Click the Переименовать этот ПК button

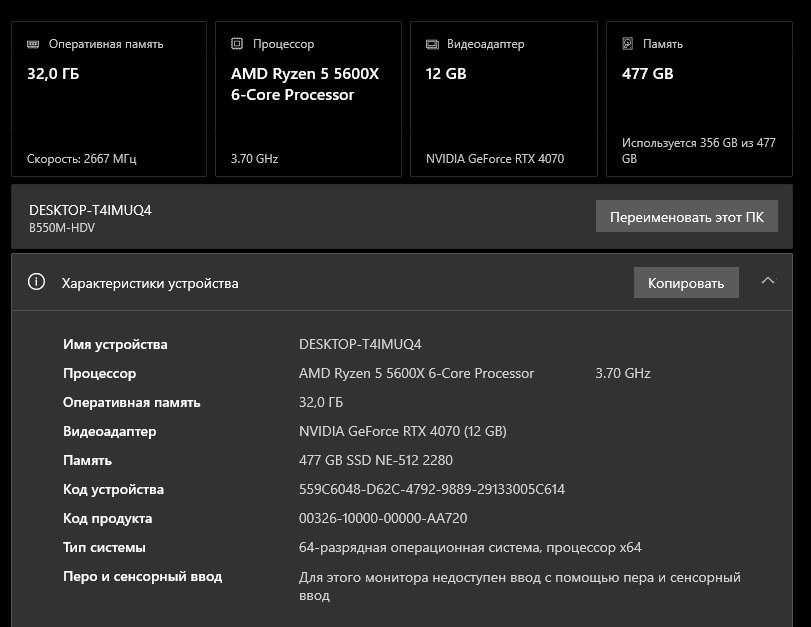[687, 216]
